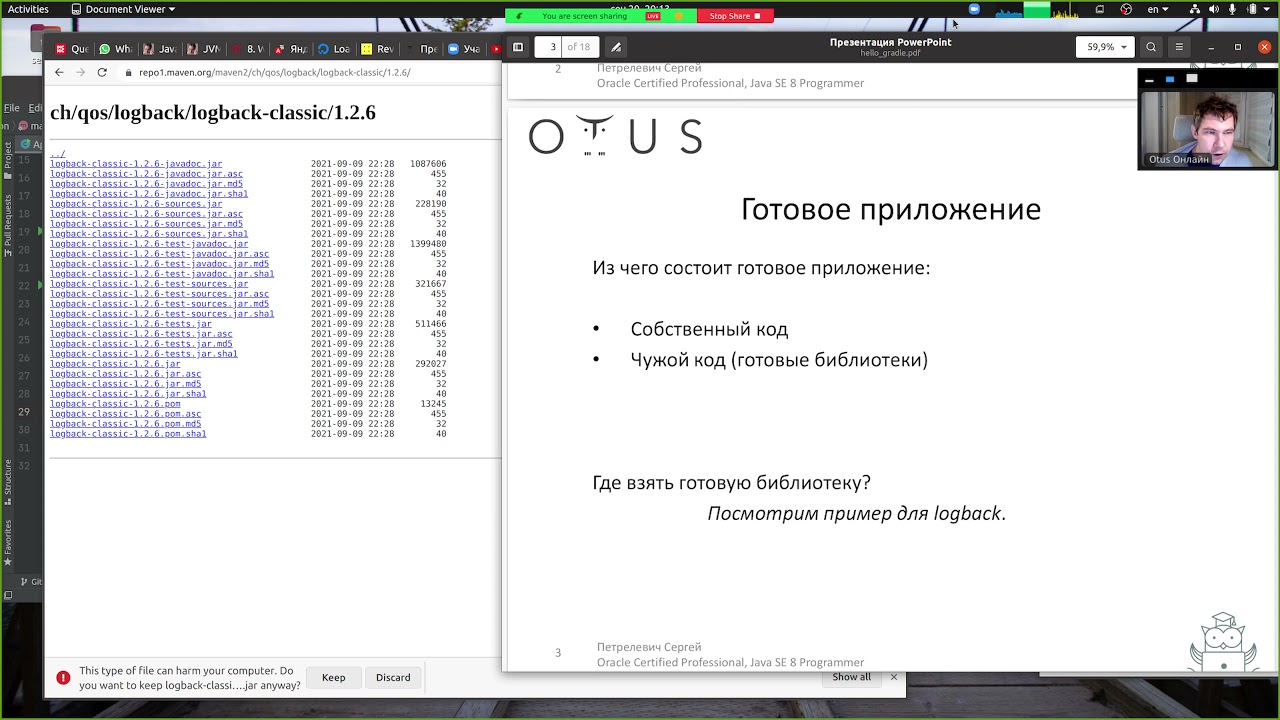Open the Favorites tool window in IDE
1280x720 pixels.
pyautogui.click(x=8, y=541)
